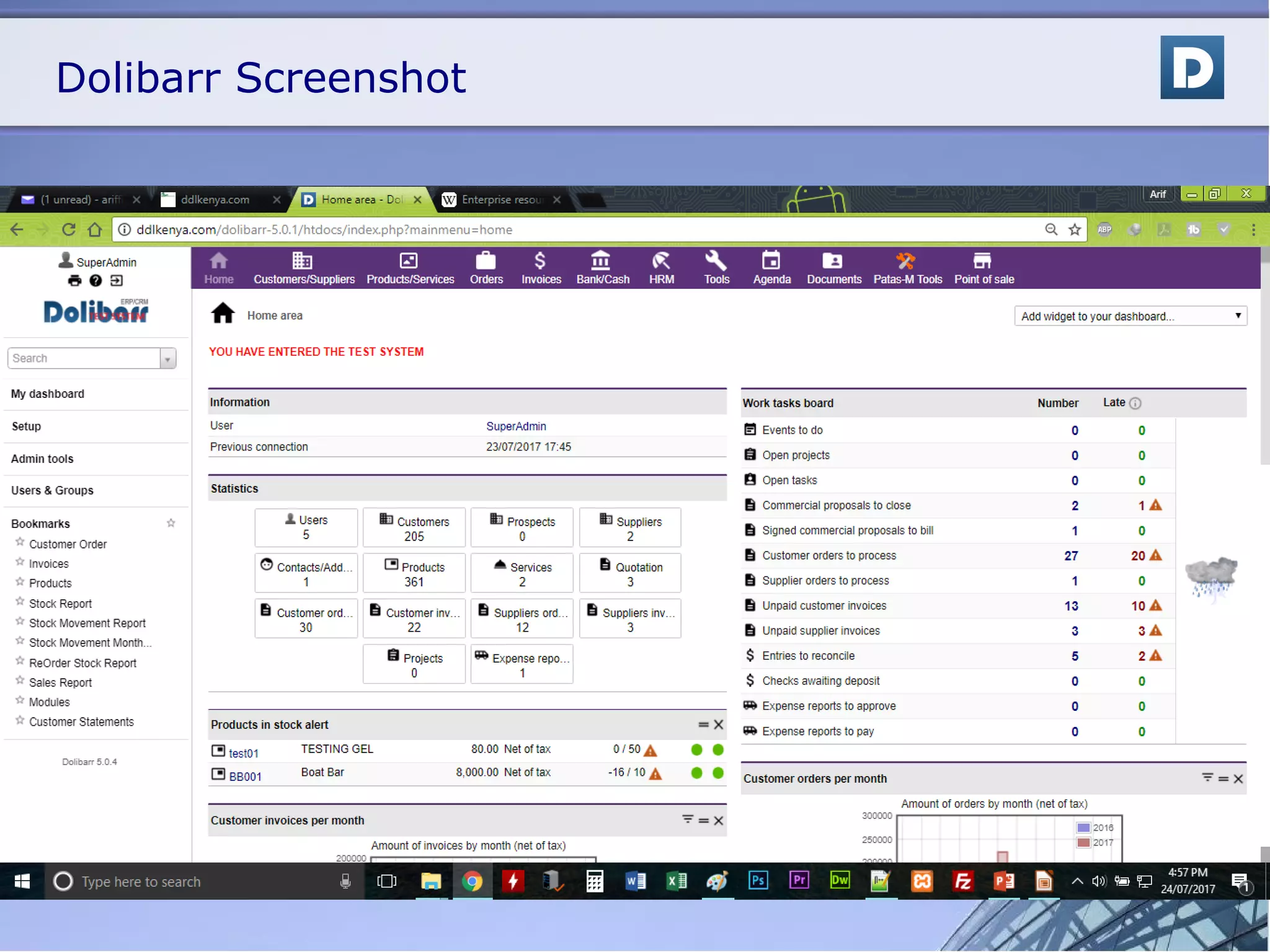Open the Agenda calendar icon
Viewport: 1270px width, 952px height.
tap(771, 261)
